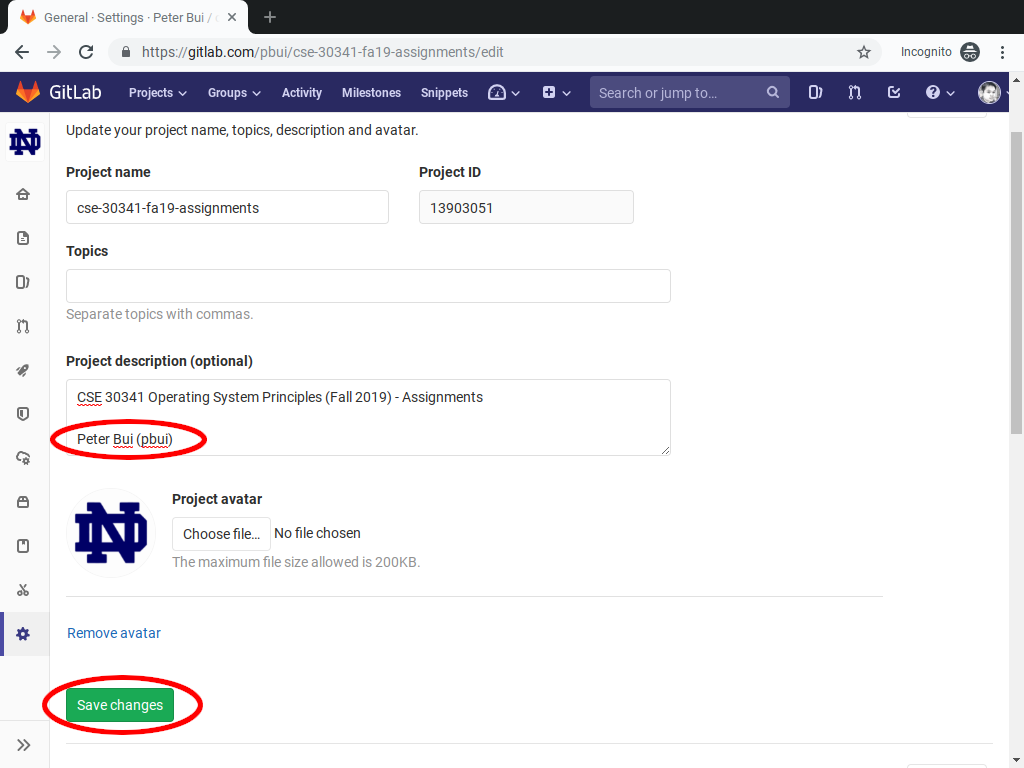Click the Incognito indicator icon
The width and height of the screenshot is (1024, 768).
970,52
